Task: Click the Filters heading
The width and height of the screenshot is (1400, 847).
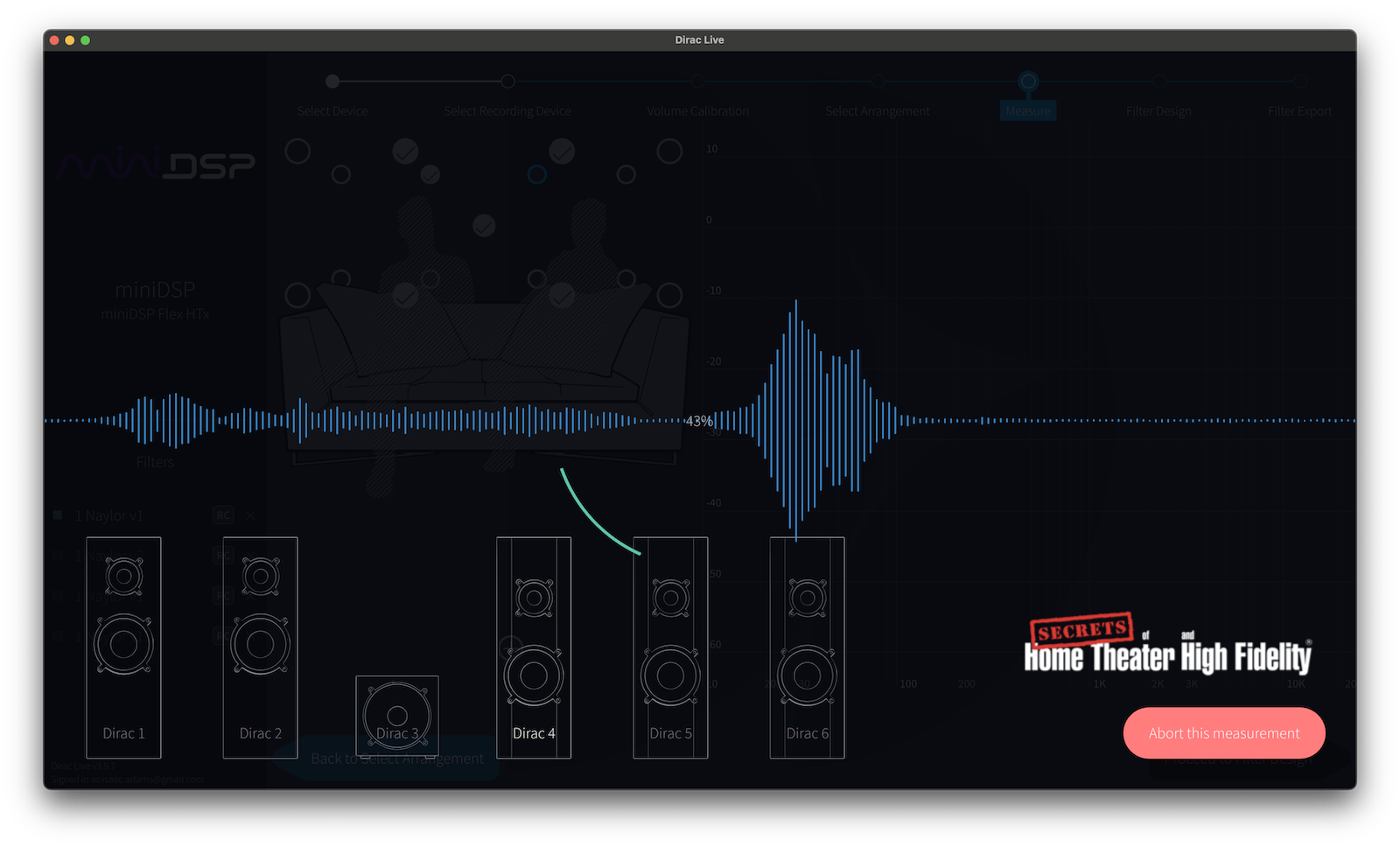Action: [155, 462]
